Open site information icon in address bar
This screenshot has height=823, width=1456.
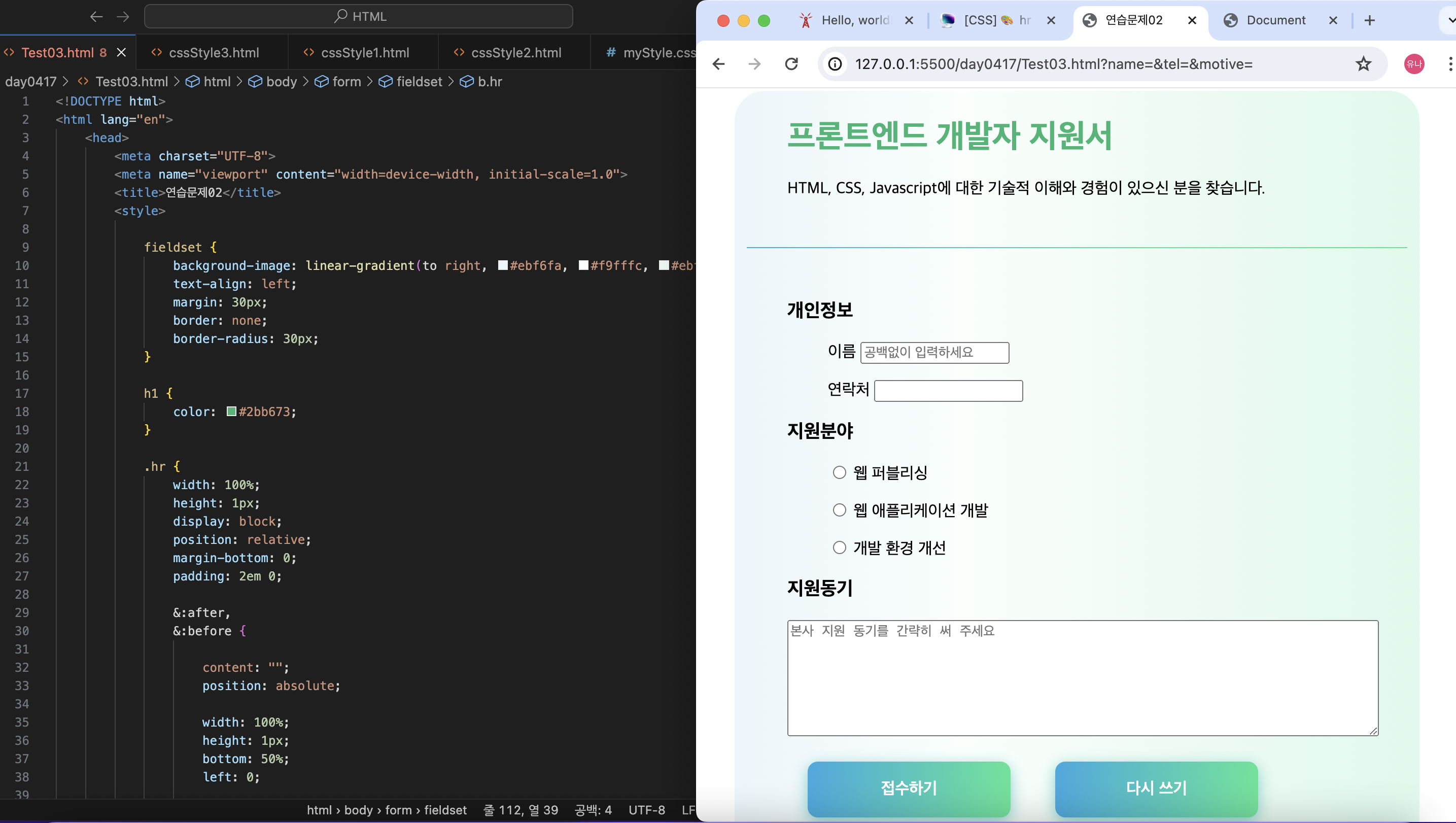(x=835, y=64)
